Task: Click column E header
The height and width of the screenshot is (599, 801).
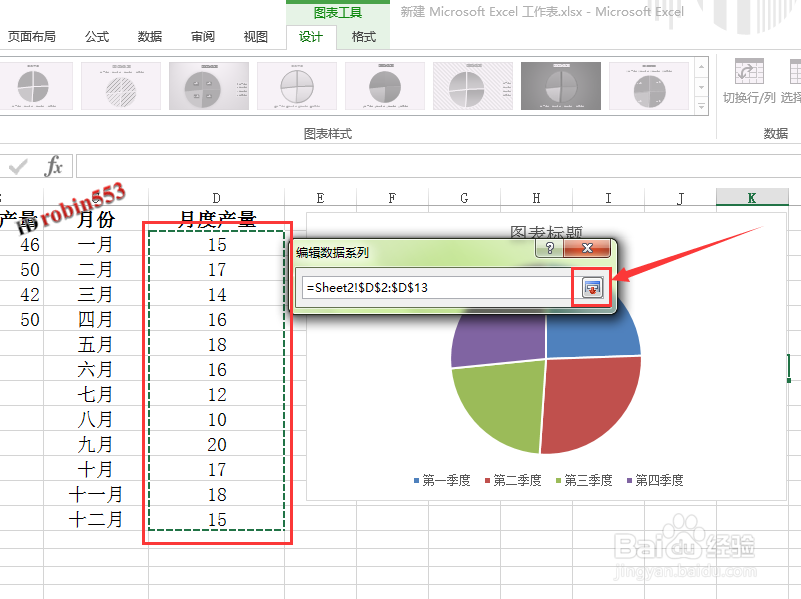Action: click(320, 198)
